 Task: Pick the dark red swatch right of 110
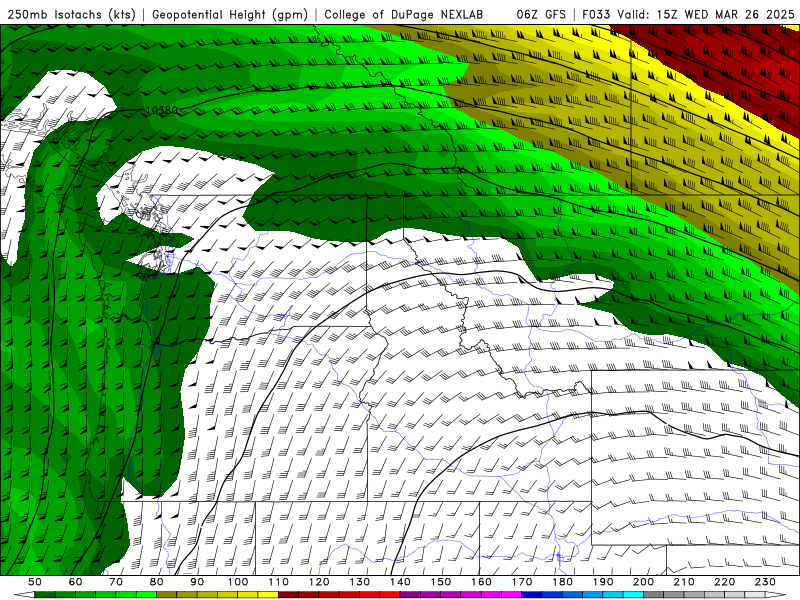pyautogui.click(x=288, y=595)
